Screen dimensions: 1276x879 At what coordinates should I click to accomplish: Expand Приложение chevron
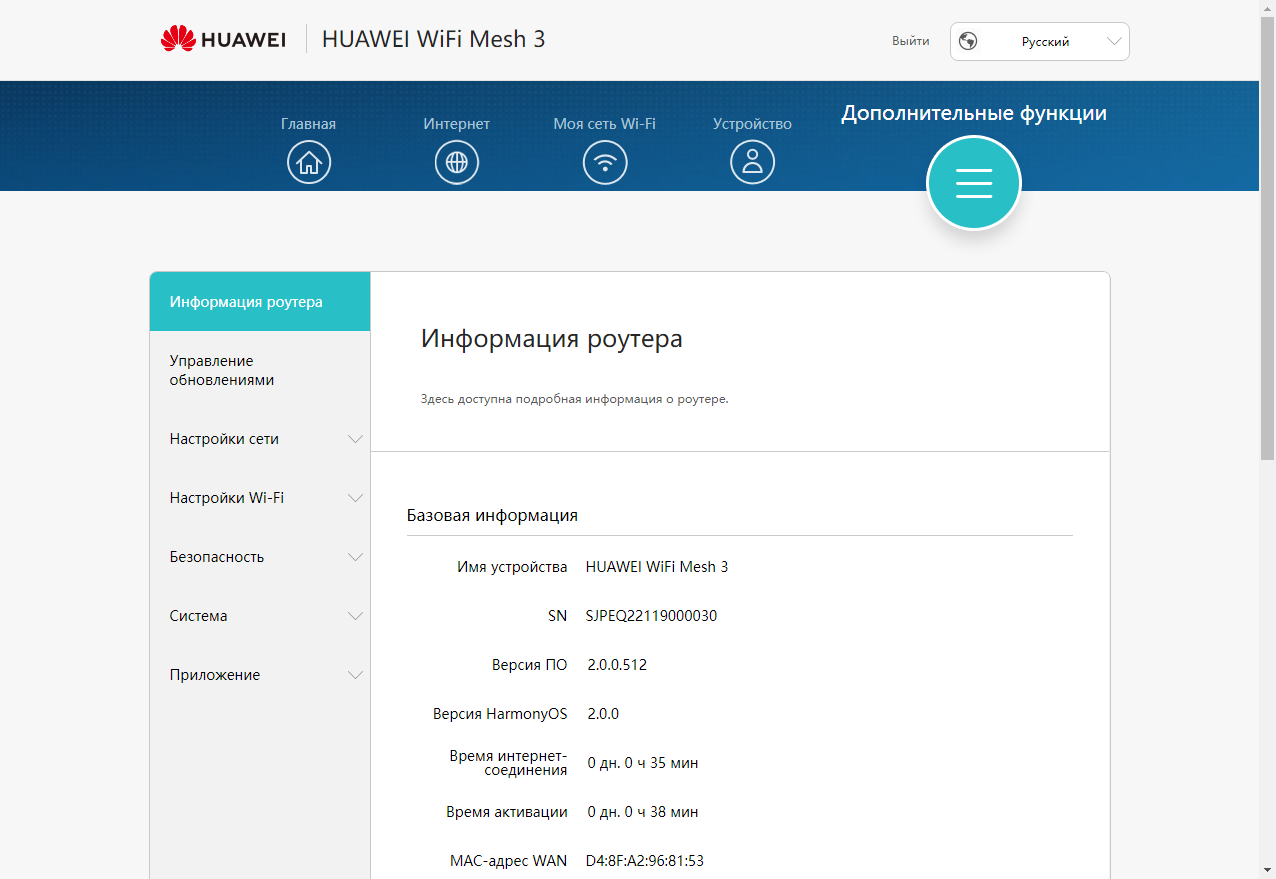(355, 675)
